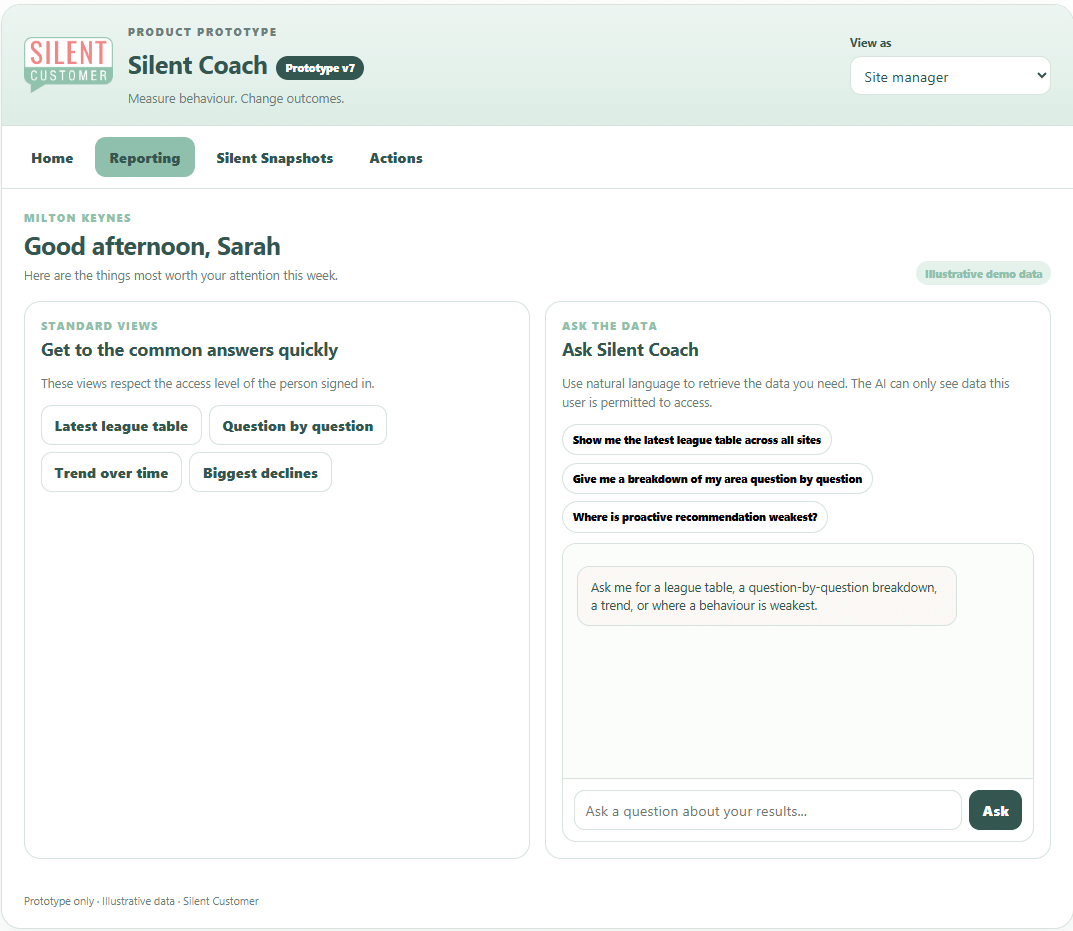This screenshot has height=931, width=1073.
Task: Pick the 'Show me the latest league table' suggestion
Action: click(x=697, y=439)
